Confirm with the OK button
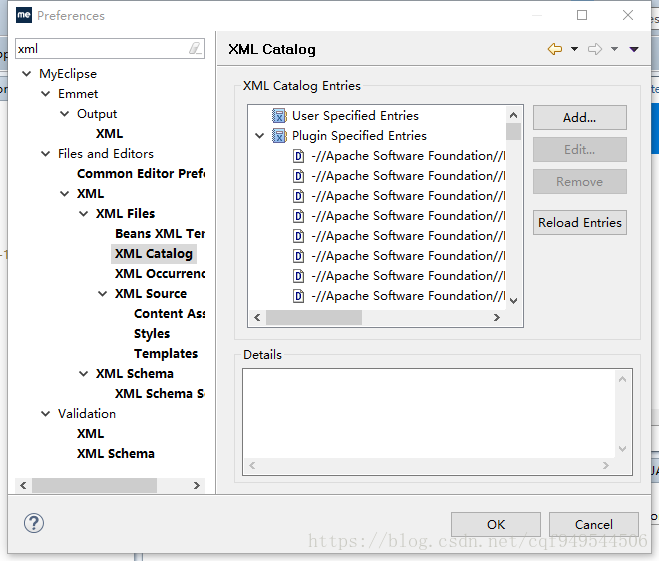 coord(496,524)
